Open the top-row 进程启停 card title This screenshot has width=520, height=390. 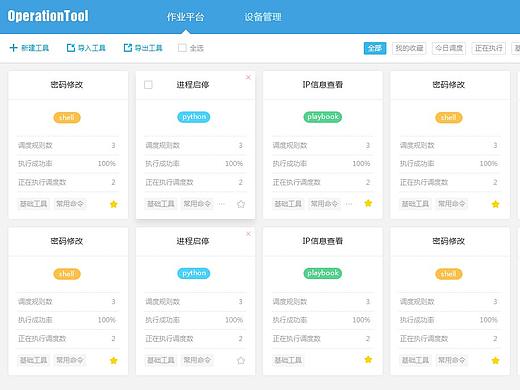(193, 85)
